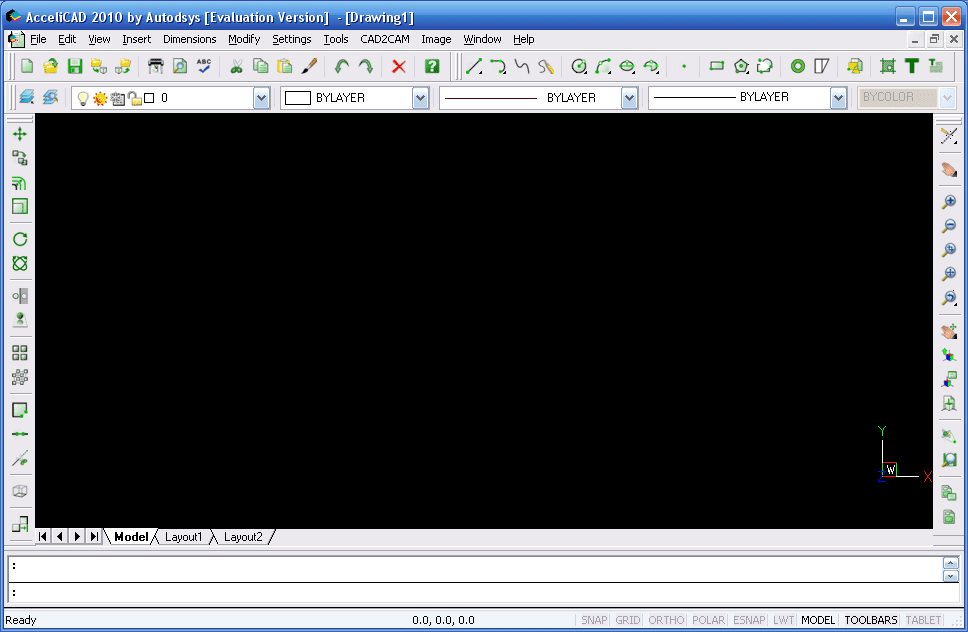Run the ABC spell check icon
The image size is (968, 632).
coord(204,66)
